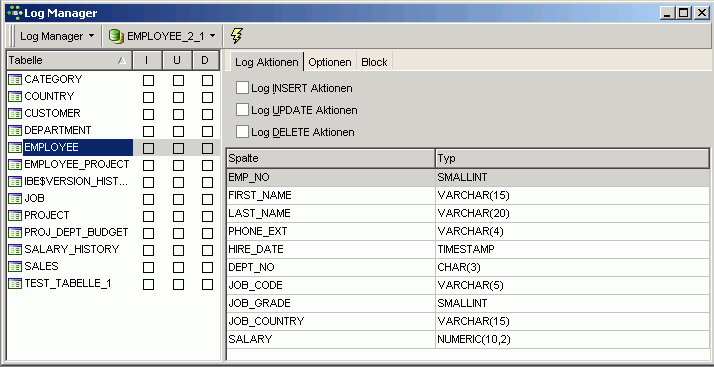Click the SALES table icon
Viewport: 714px width, 367px height.
(x=15, y=267)
